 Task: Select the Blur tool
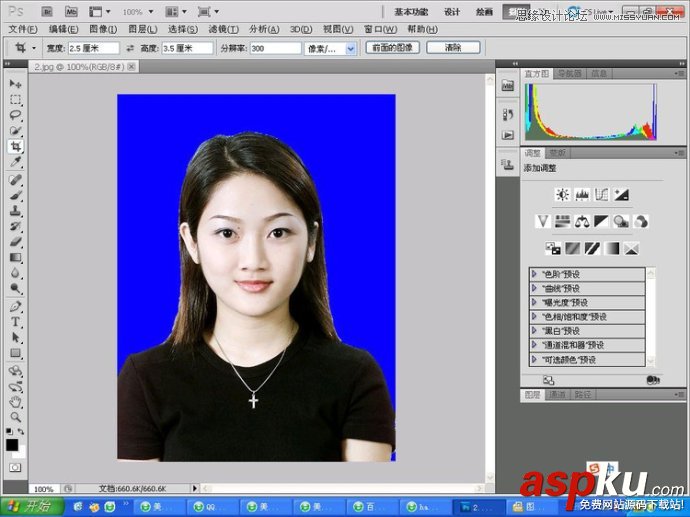pos(15,273)
